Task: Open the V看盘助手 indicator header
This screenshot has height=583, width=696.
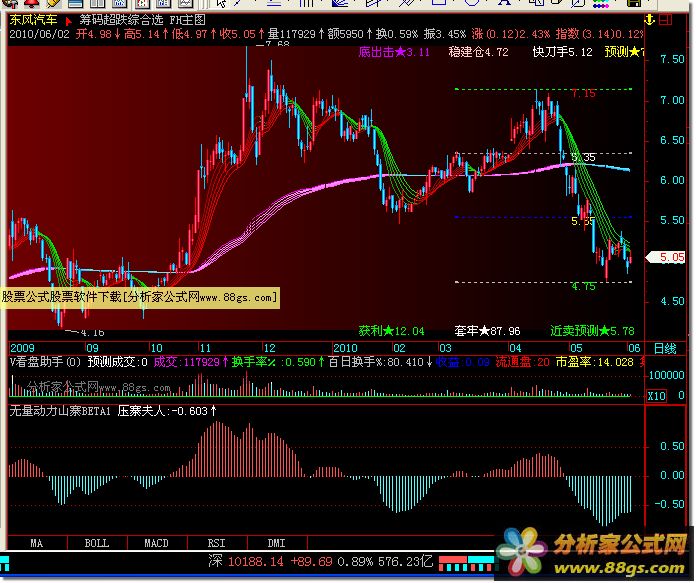Action: point(44,362)
